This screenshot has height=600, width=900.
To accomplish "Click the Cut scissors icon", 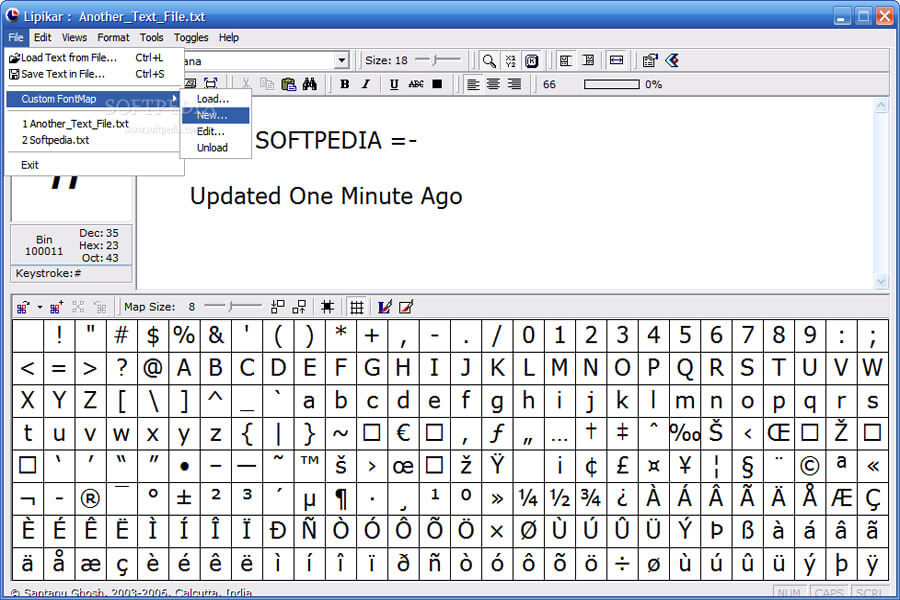I will 246,84.
